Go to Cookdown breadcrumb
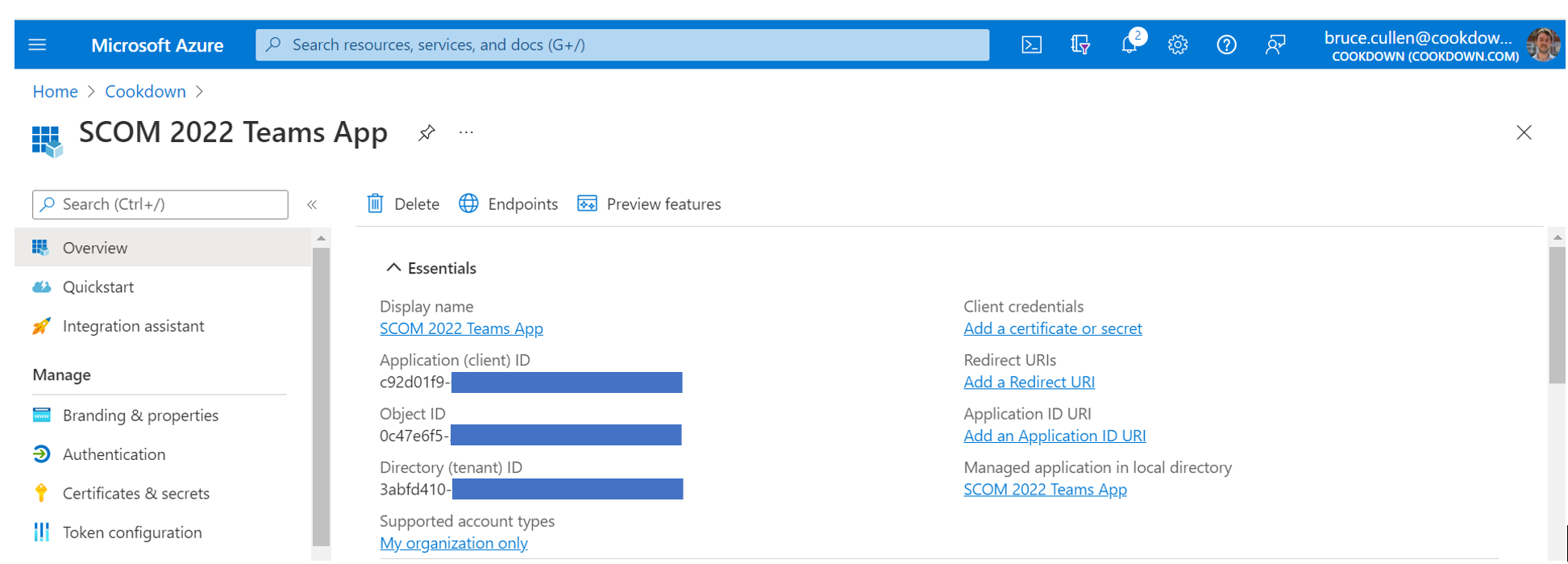Viewport: 1568px width, 564px height. [x=145, y=92]
